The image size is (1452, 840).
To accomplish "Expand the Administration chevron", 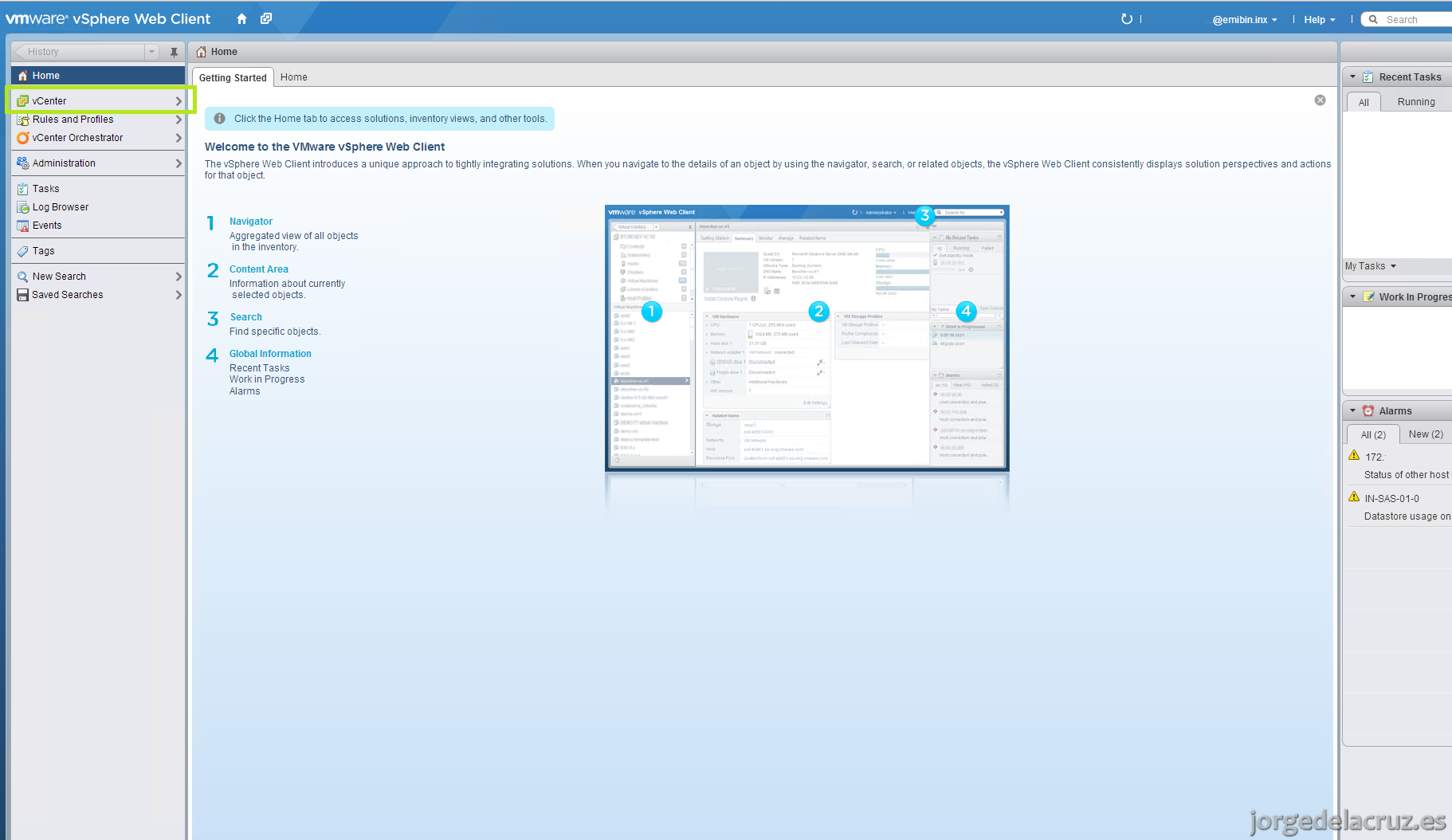I will click(x=179, y=163).
